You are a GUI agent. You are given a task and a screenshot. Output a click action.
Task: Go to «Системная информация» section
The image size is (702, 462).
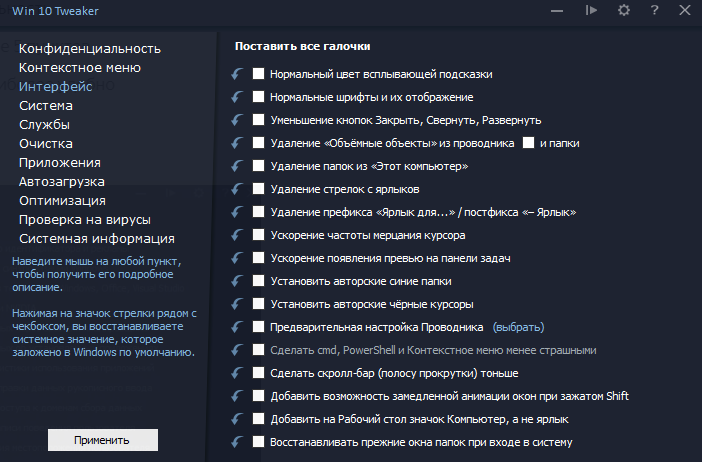click(x=97, y=238)
